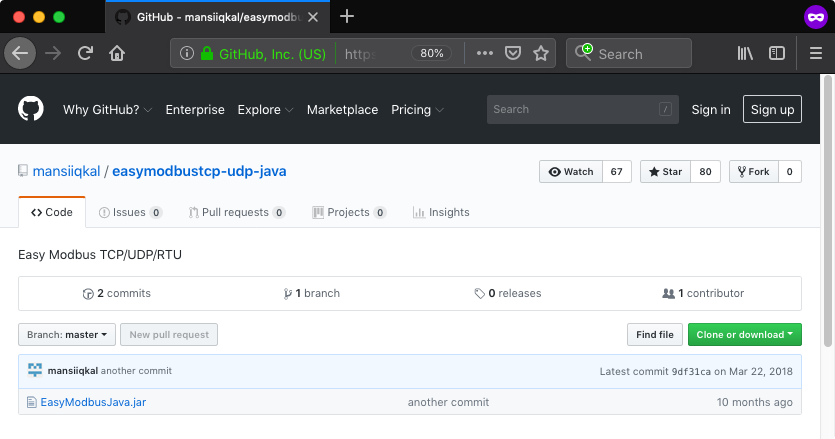The image size is (835, 439).
Task: Open the EasyModbusJava.jar file link
Action: point(93,402)
